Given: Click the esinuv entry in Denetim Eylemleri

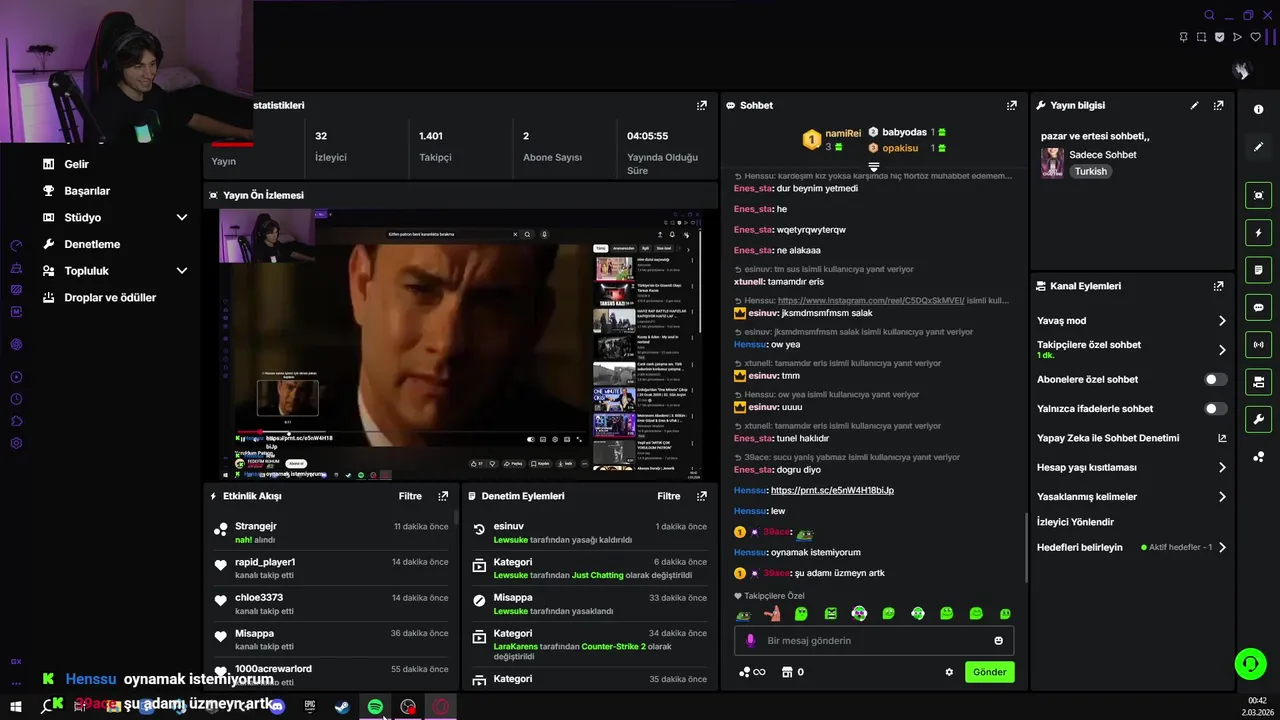Looking at the screenshot, I should [x=590, y=533].
